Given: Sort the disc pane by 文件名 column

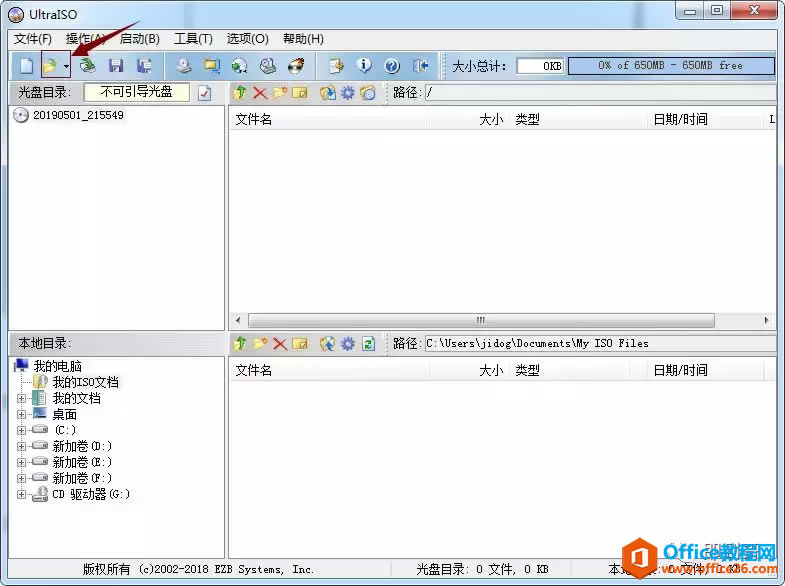Looking at the screenshot, I should tap(329, 120).
